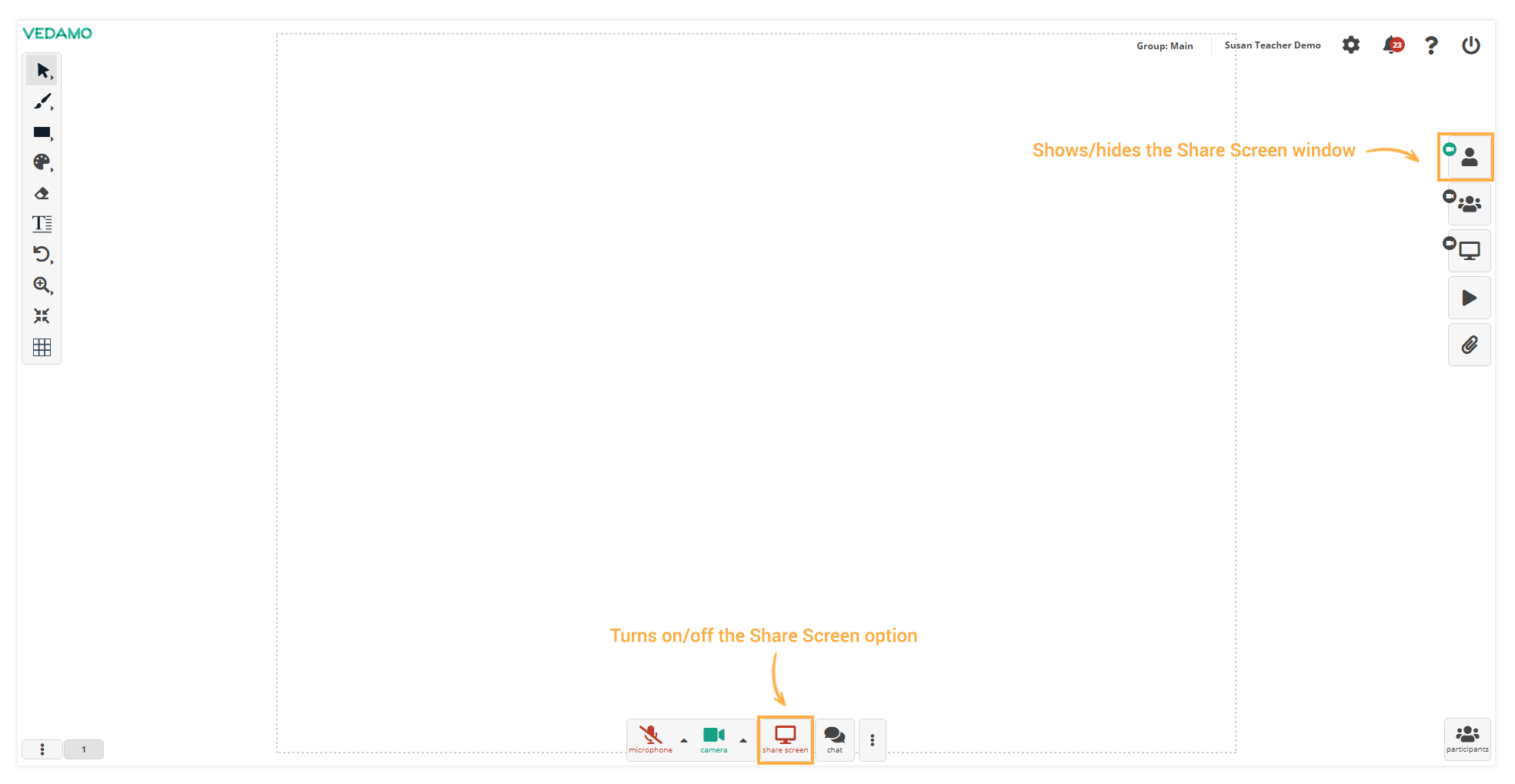
Task: Open the attachments panel
Action: 1469,345
